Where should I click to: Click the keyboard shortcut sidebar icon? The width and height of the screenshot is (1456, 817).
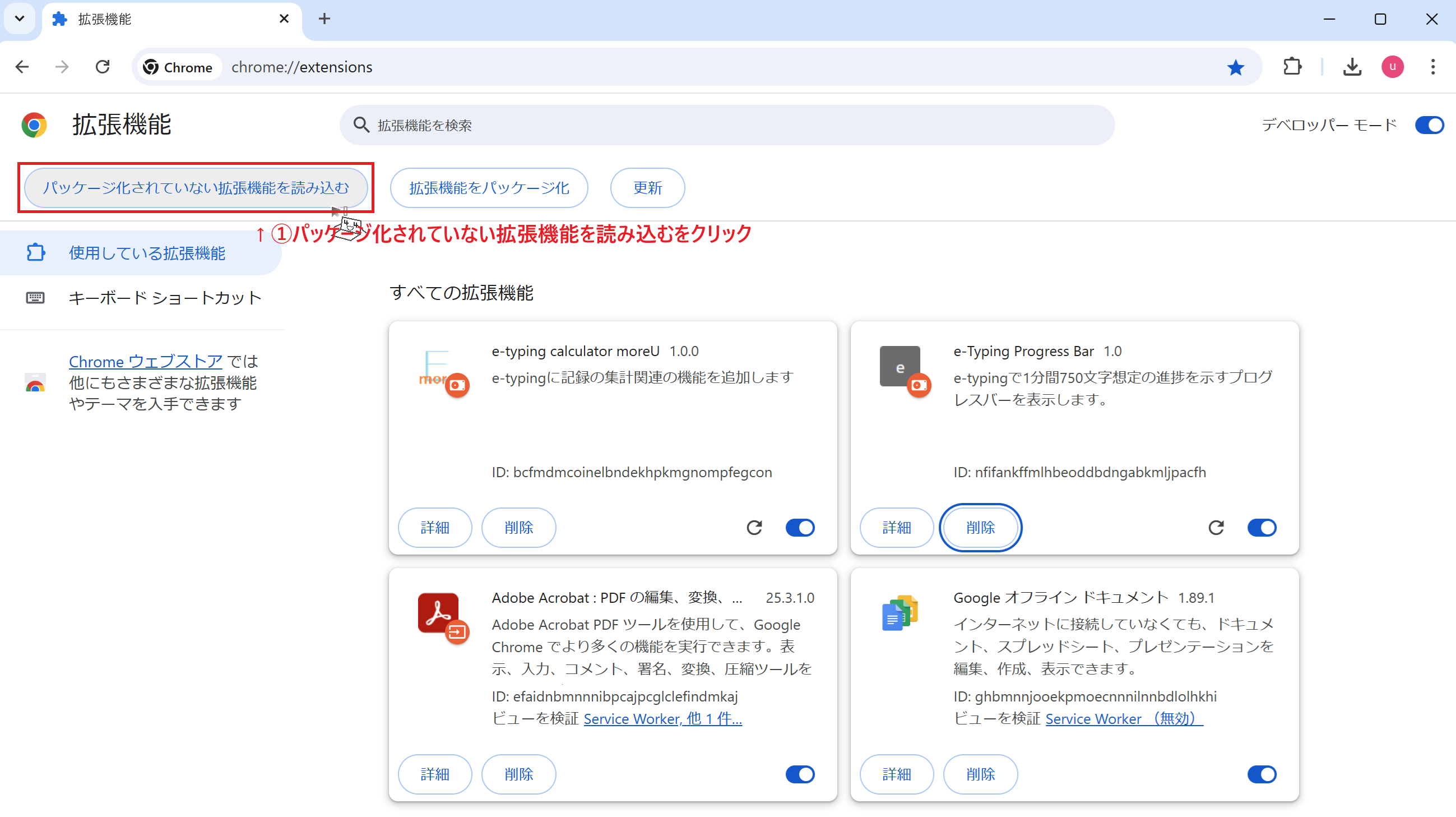coord(35,297)
